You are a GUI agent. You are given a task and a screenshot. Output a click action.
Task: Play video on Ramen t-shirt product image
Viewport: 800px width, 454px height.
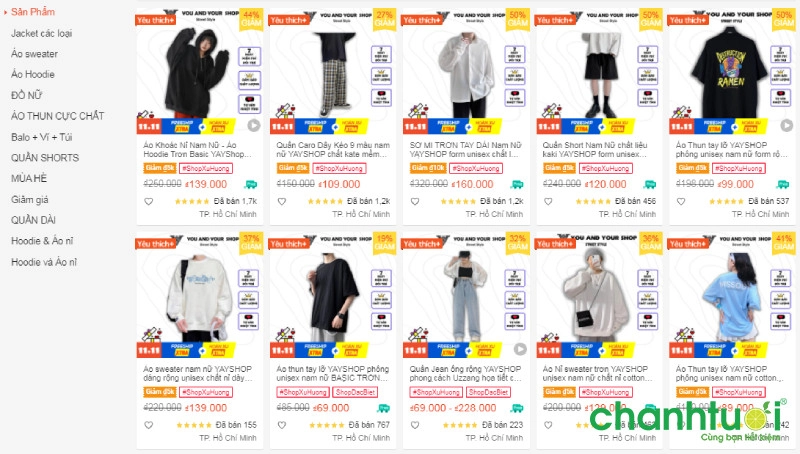coord(786,125)
